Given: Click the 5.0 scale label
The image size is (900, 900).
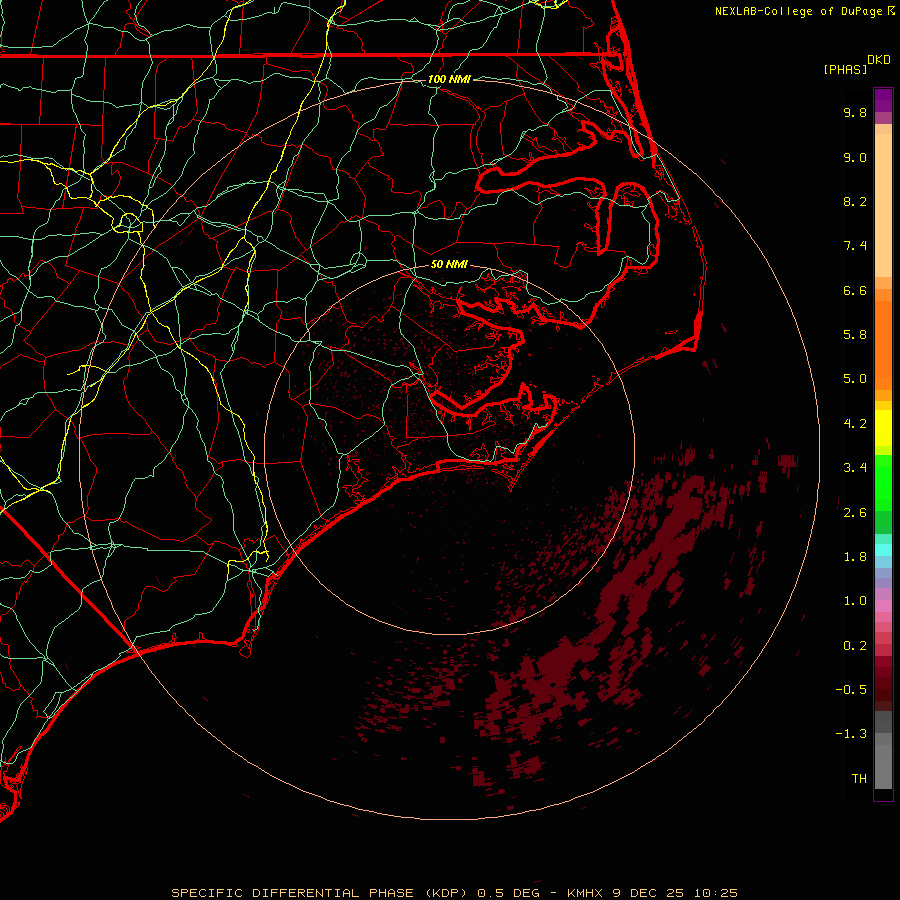Looking at the screenshot, I should point(855,379).
